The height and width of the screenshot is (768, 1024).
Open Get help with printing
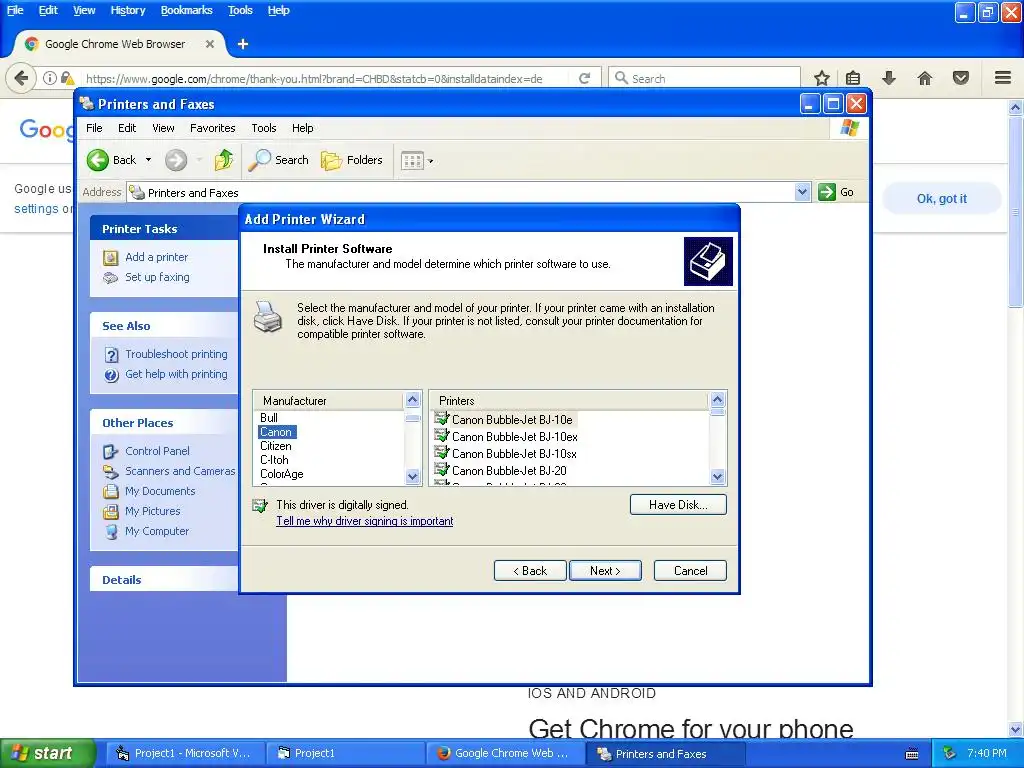click(176, 374)
